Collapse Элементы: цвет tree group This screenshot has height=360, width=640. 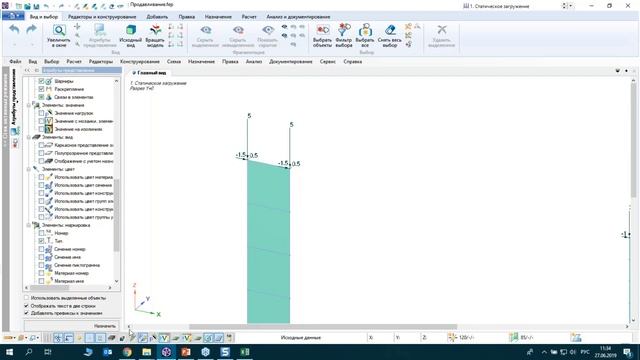[x=29, y=169]
